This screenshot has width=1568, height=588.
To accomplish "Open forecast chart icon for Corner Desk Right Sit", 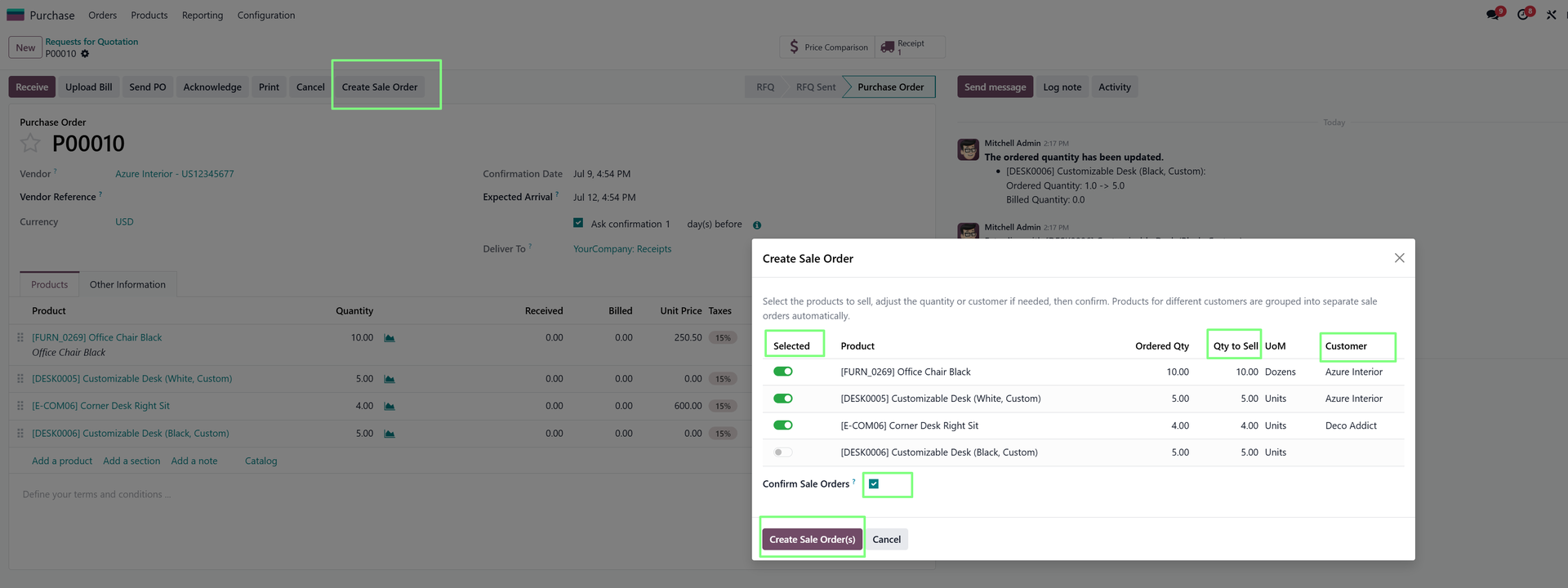I will (390, 406).
